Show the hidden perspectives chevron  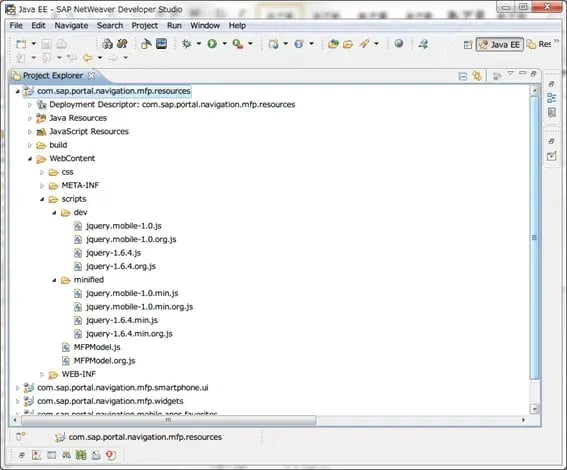557,41
